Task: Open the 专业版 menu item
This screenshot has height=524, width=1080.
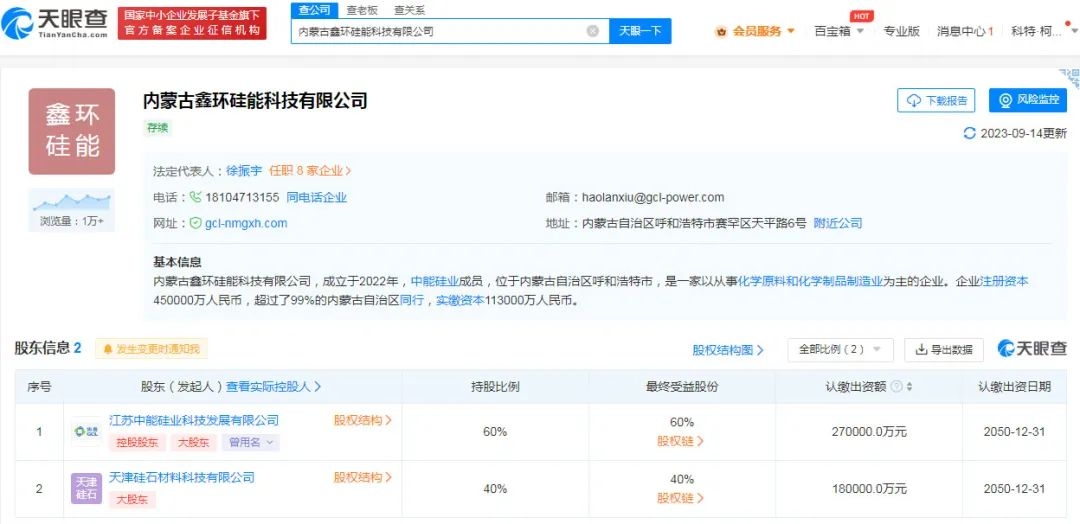Action: click(x=901, y=31)
